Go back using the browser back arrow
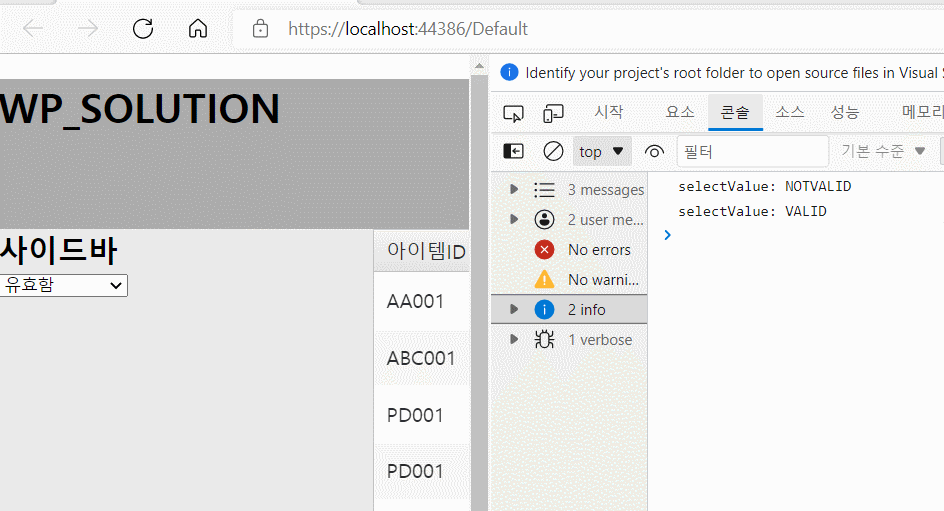 pyautogui.click(x=33, y=28)
